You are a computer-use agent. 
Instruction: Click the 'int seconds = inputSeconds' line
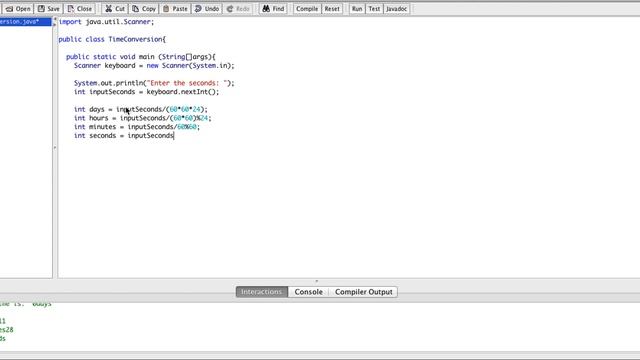tap(124, 136)
